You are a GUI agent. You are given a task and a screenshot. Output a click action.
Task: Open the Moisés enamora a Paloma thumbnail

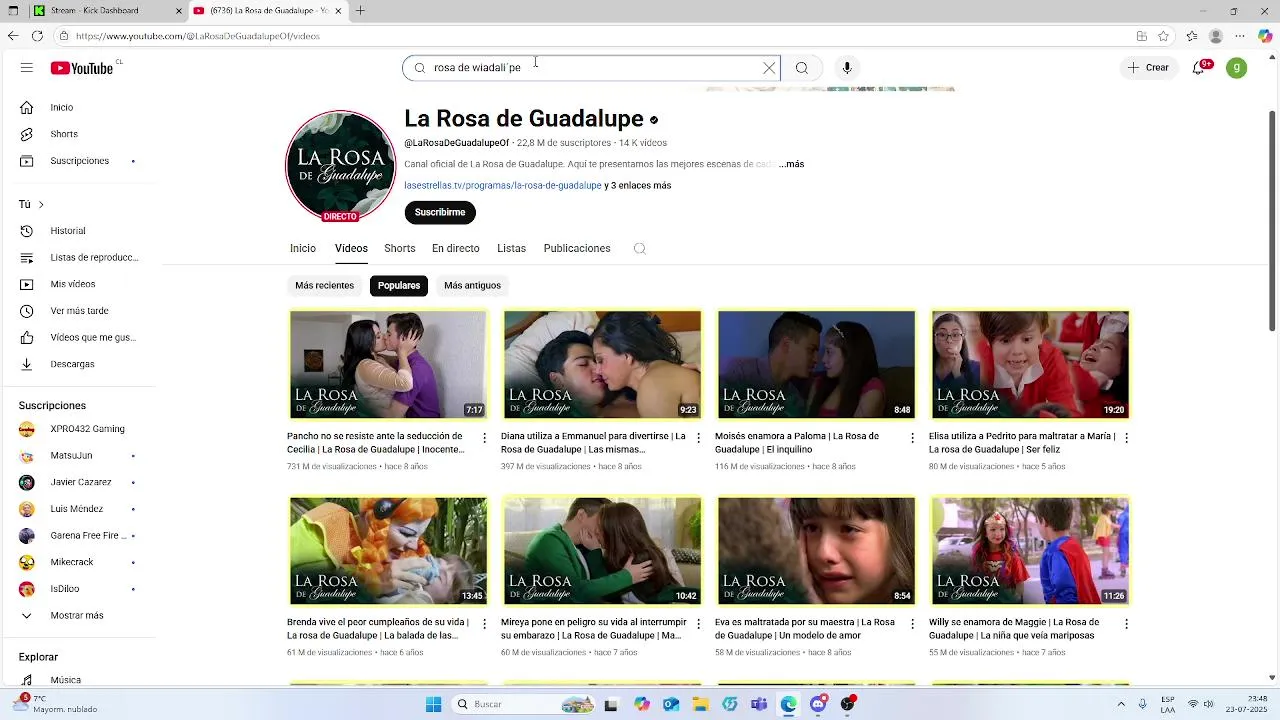point(816,364)
